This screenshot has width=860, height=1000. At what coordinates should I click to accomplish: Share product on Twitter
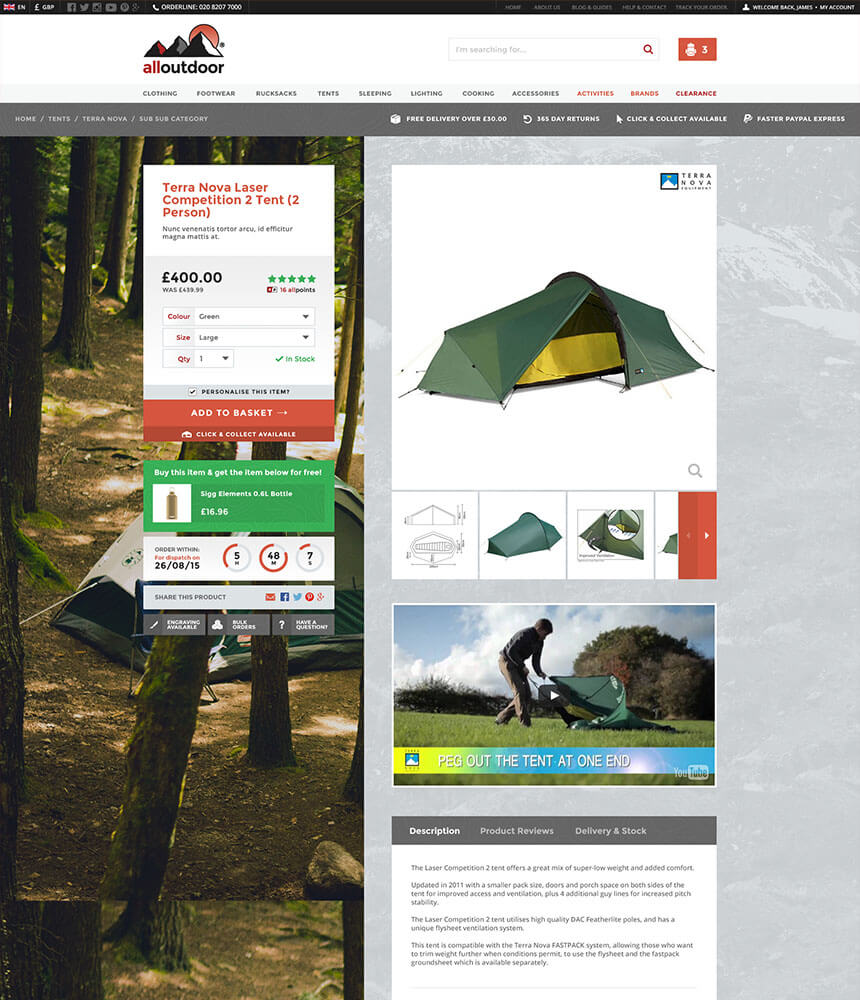297,597
